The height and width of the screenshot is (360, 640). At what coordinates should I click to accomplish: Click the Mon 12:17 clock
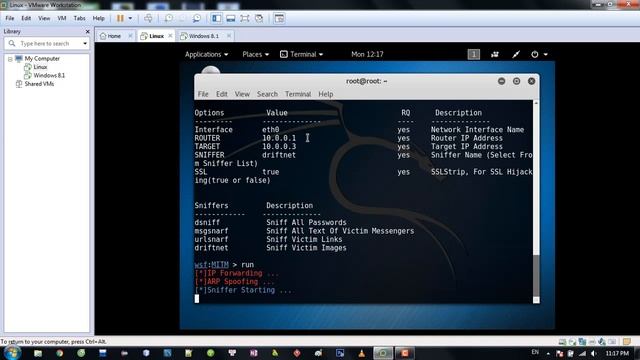point(367,54)
